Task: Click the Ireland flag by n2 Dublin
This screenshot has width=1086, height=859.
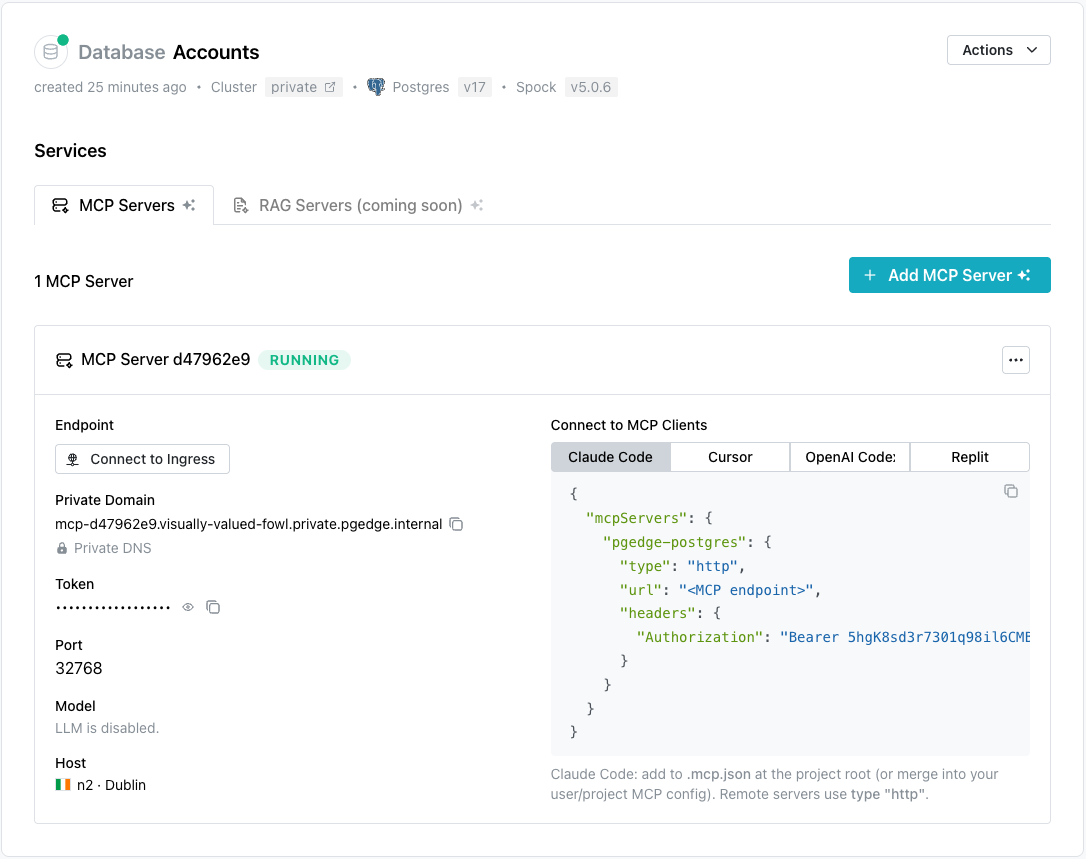Action: [63, 785]
